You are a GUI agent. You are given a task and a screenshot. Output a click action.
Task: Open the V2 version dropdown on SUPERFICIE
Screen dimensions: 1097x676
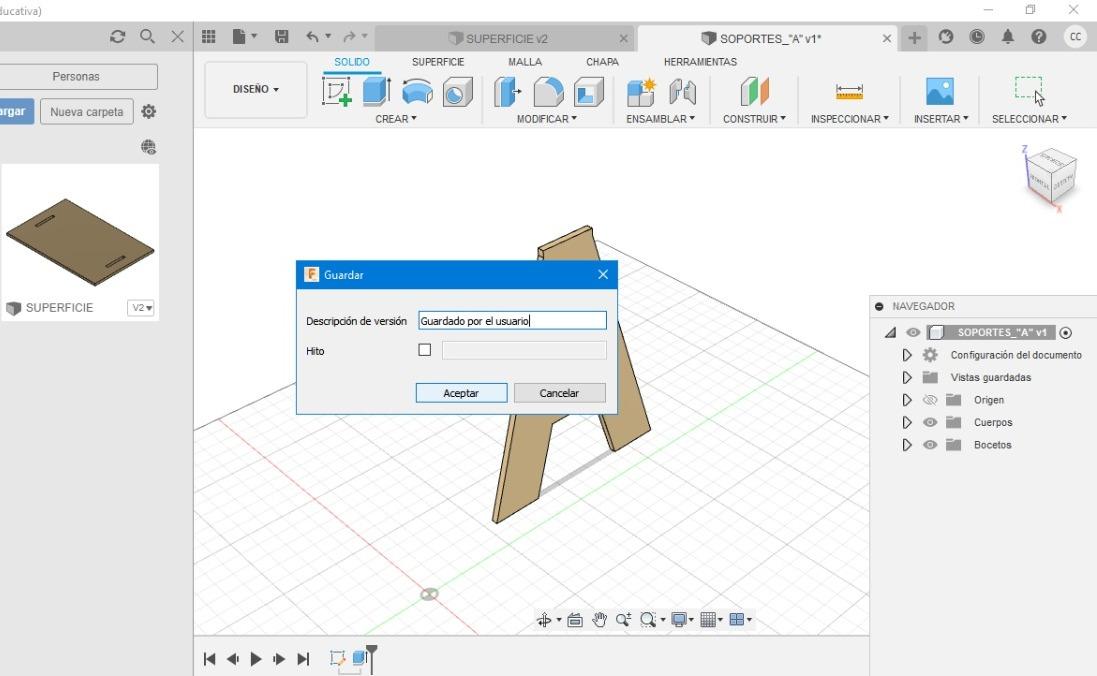pyautogui.click(x=141, y=308)
